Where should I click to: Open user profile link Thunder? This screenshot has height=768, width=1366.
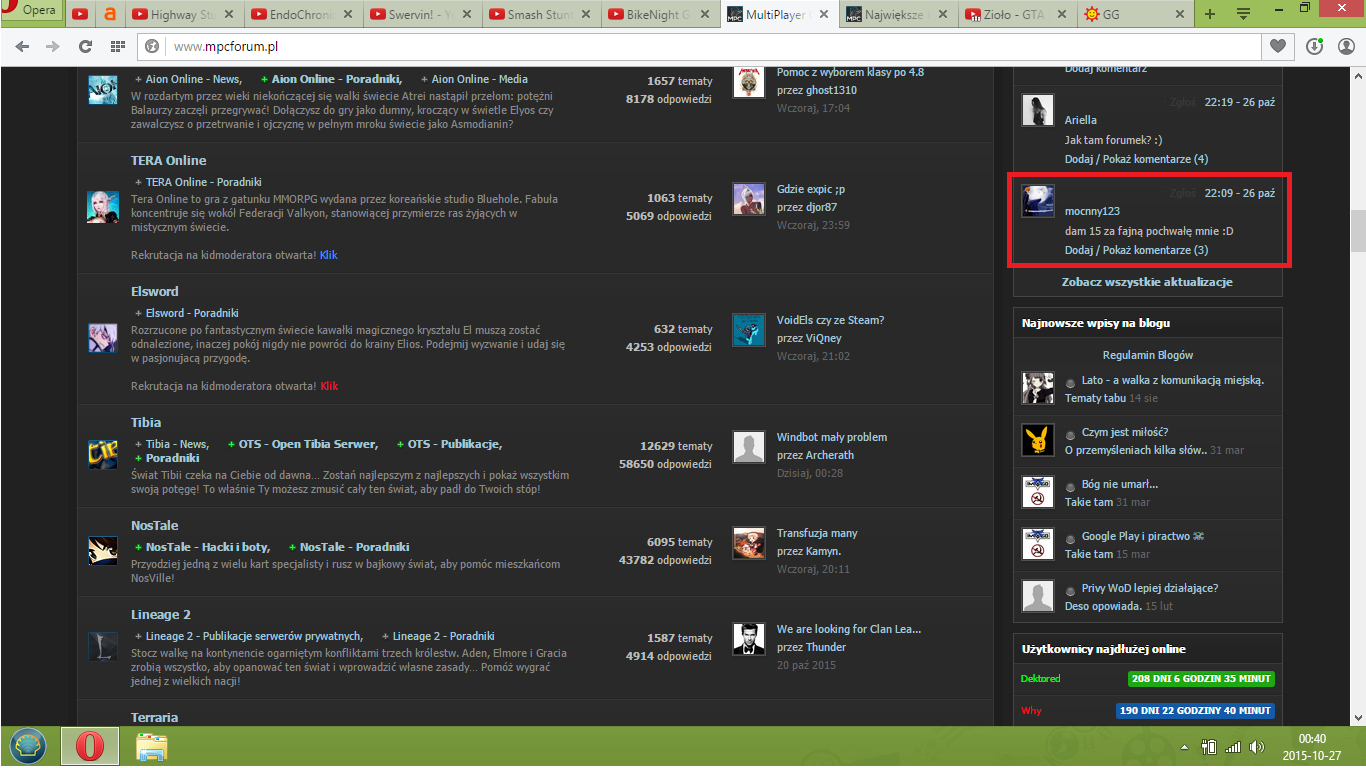[826, 647]
